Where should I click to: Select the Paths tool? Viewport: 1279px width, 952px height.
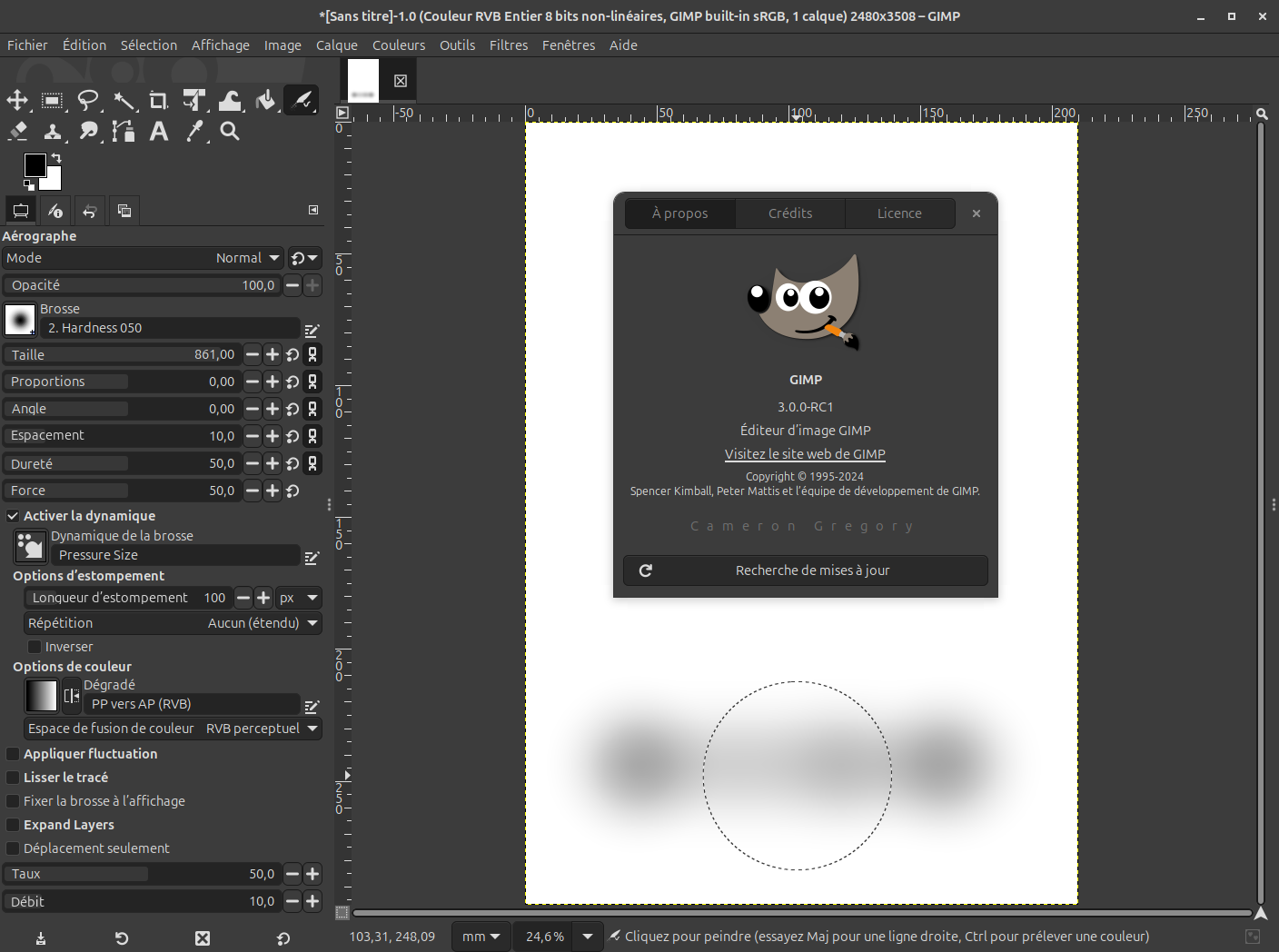(124, 132)
